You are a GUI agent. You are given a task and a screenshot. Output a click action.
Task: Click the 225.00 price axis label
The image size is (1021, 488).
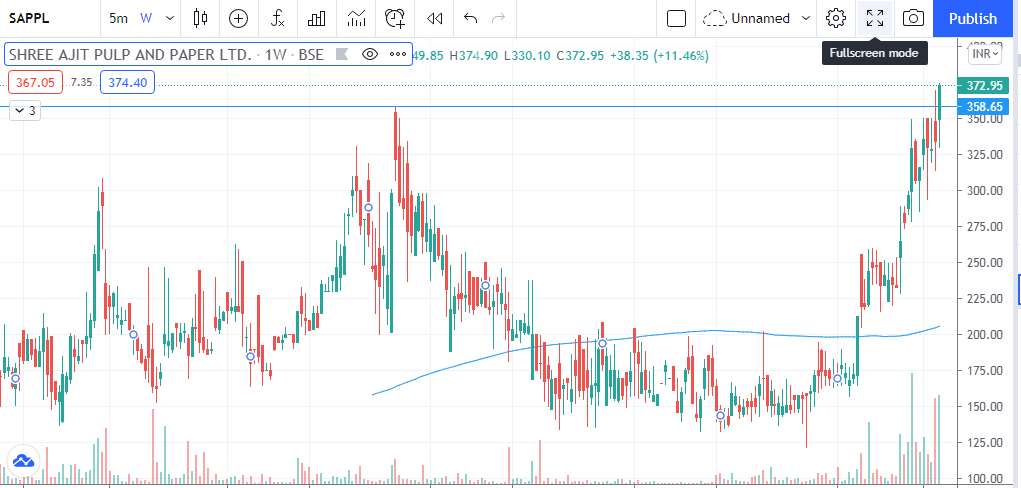[985, 298]
